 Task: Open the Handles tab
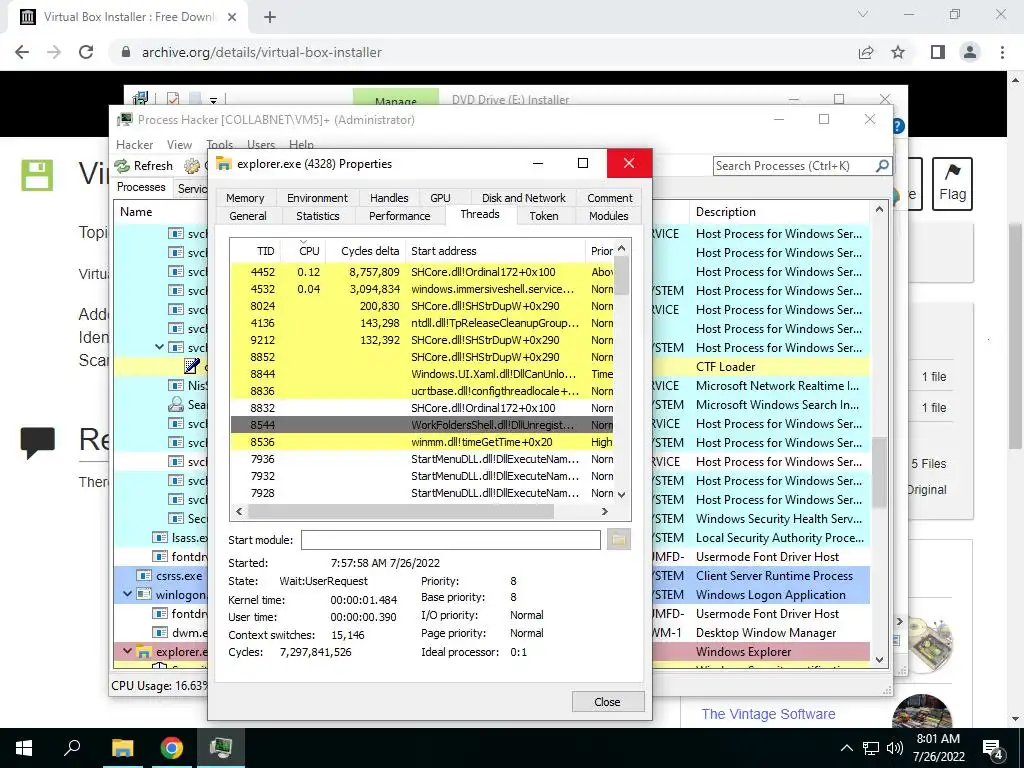click(x=389, y=198)
